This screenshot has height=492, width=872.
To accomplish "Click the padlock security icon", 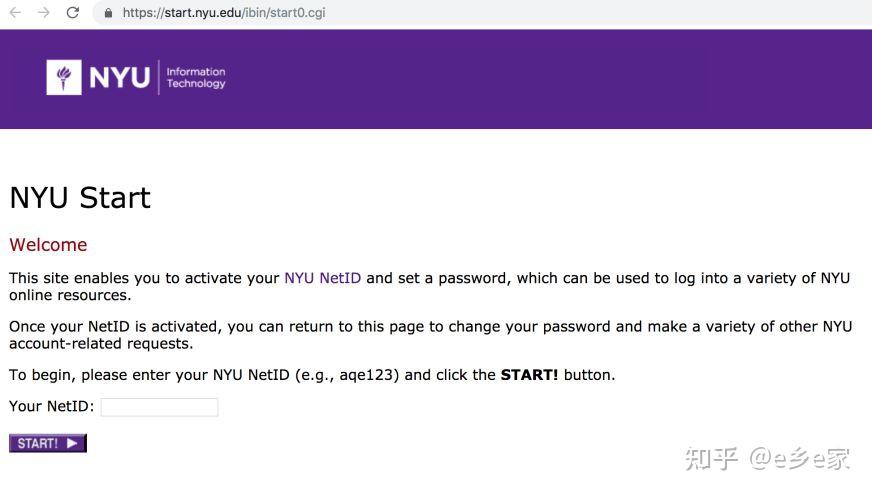I will (108, 14).
